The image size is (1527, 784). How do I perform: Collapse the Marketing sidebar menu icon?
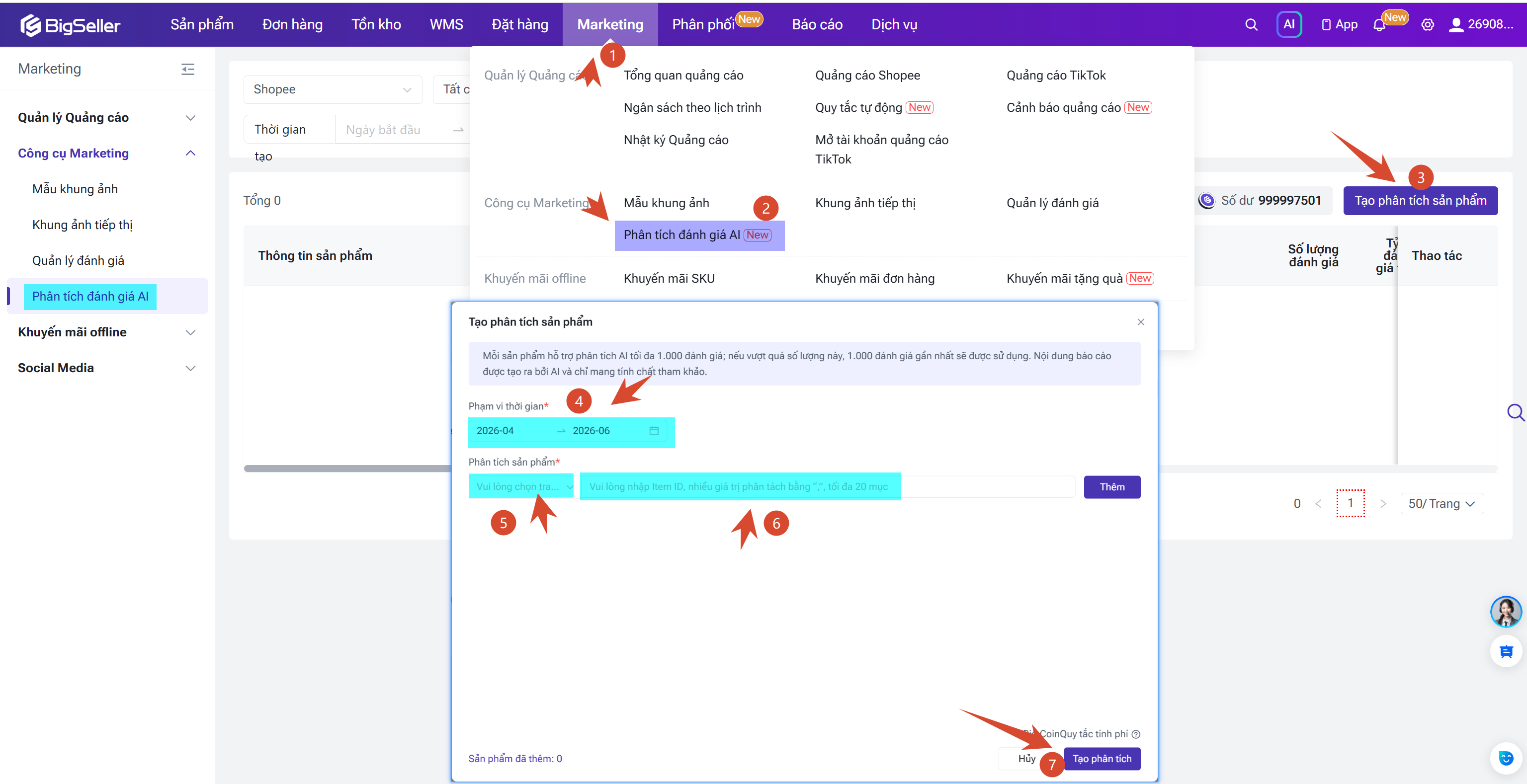pos(188,70)
